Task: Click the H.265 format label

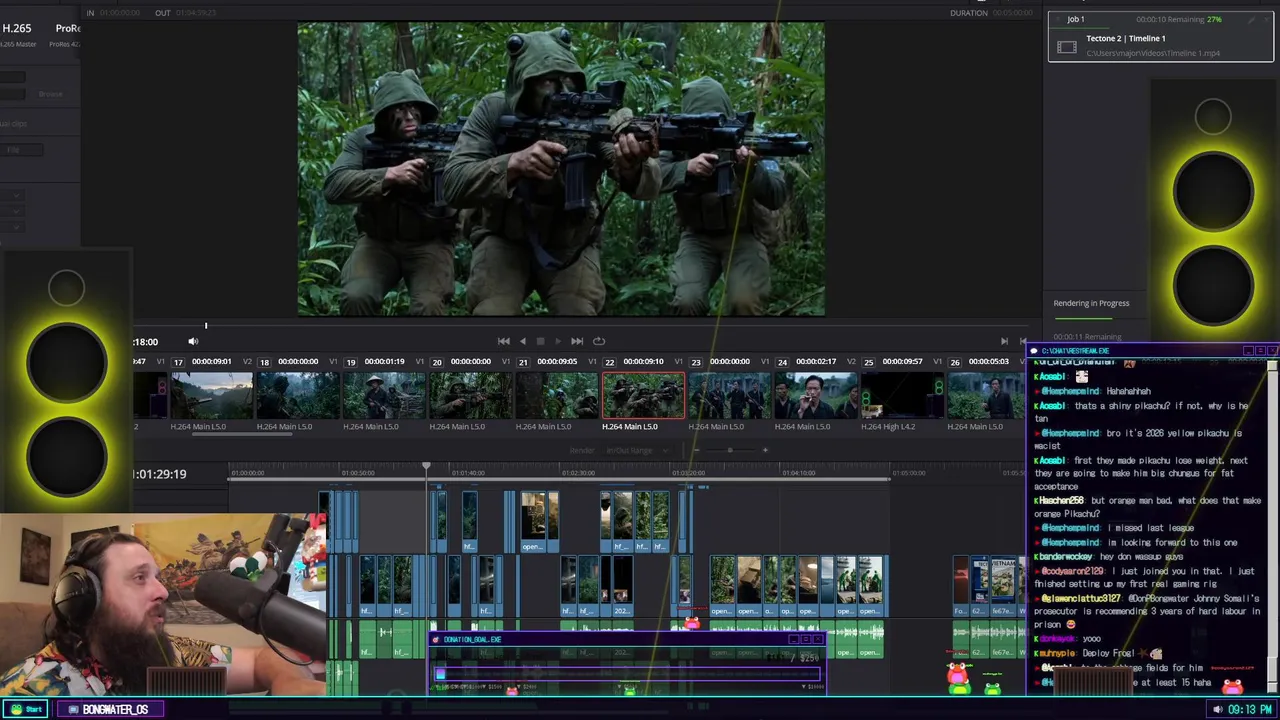Action: (x=17, y=28)
